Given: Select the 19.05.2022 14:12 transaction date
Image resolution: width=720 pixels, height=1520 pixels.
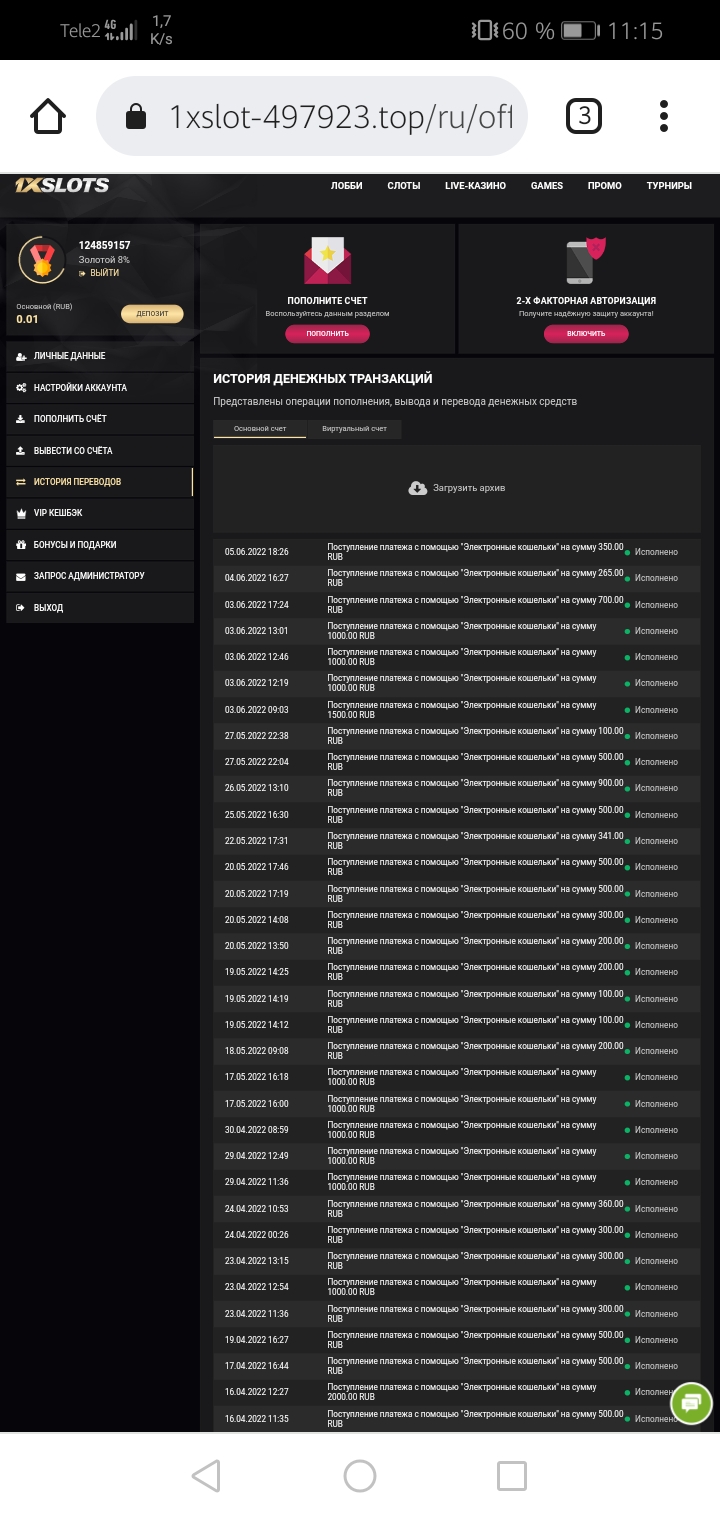Looking at the screenshot, I should (x=257, y=1025).
